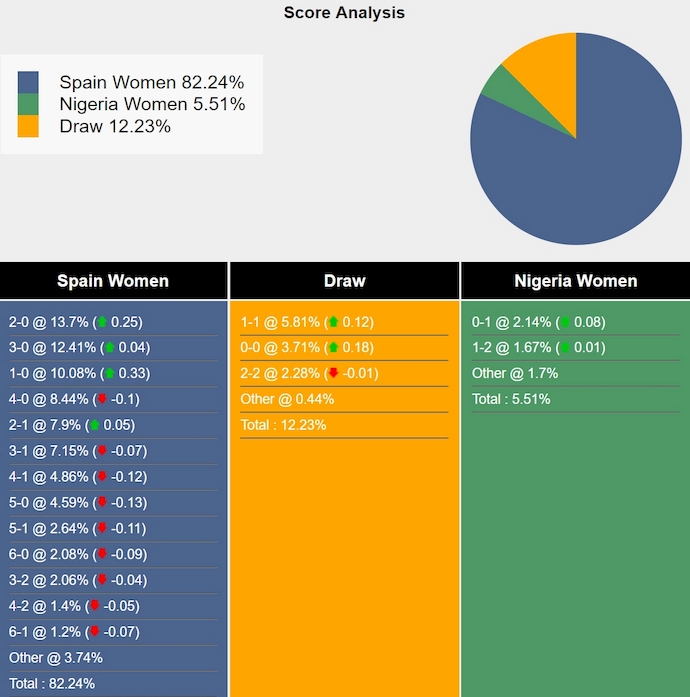This screenshot has width=690, height=697.
Task: Click the blue Spain Women legend swatch
Action: 28,82
